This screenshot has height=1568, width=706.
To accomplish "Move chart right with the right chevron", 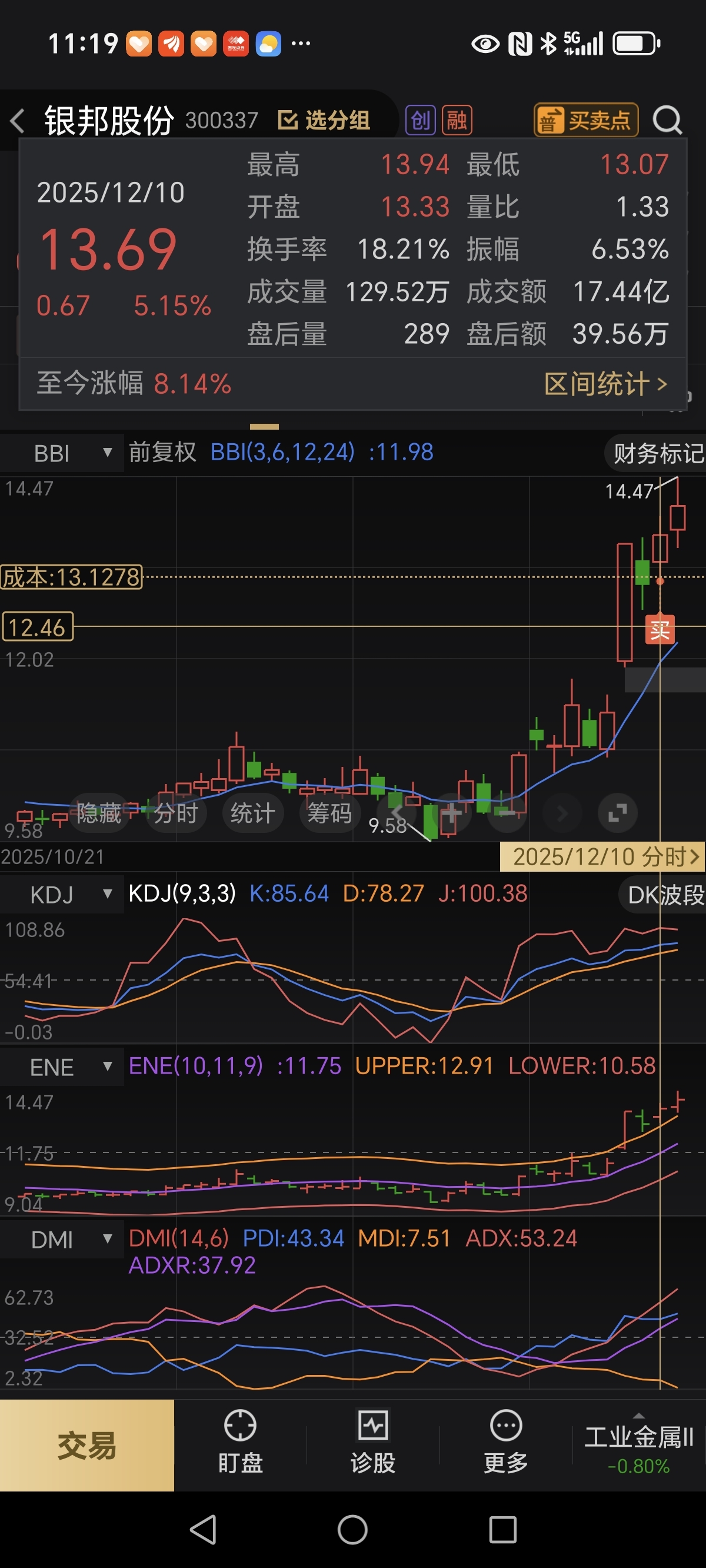I will click(562, 813).
